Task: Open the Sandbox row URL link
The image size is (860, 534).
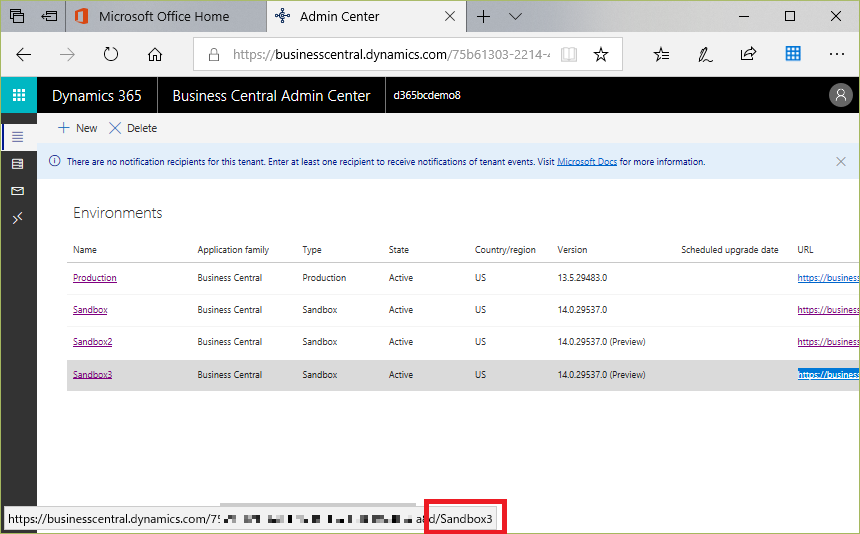Action: click(828, 310)
